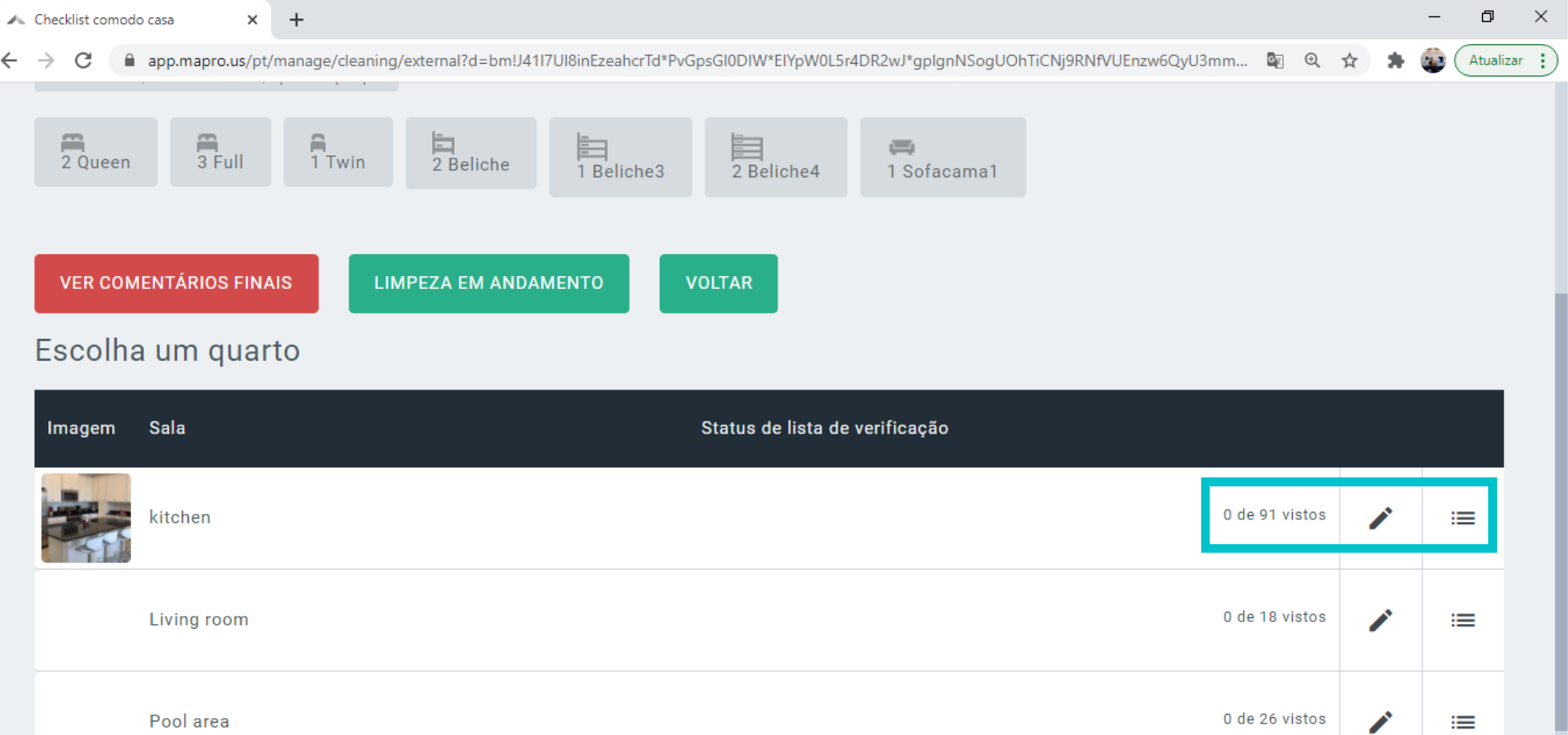Click the Atualizar update button in Chrome
Viewport: 1568px width, 735px height.
1495,60
